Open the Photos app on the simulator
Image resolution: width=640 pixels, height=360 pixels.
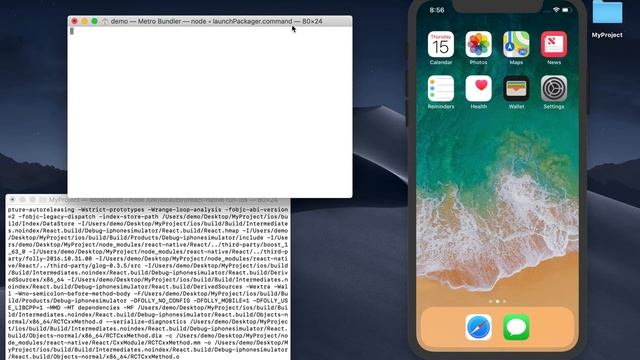pos(478,44)
